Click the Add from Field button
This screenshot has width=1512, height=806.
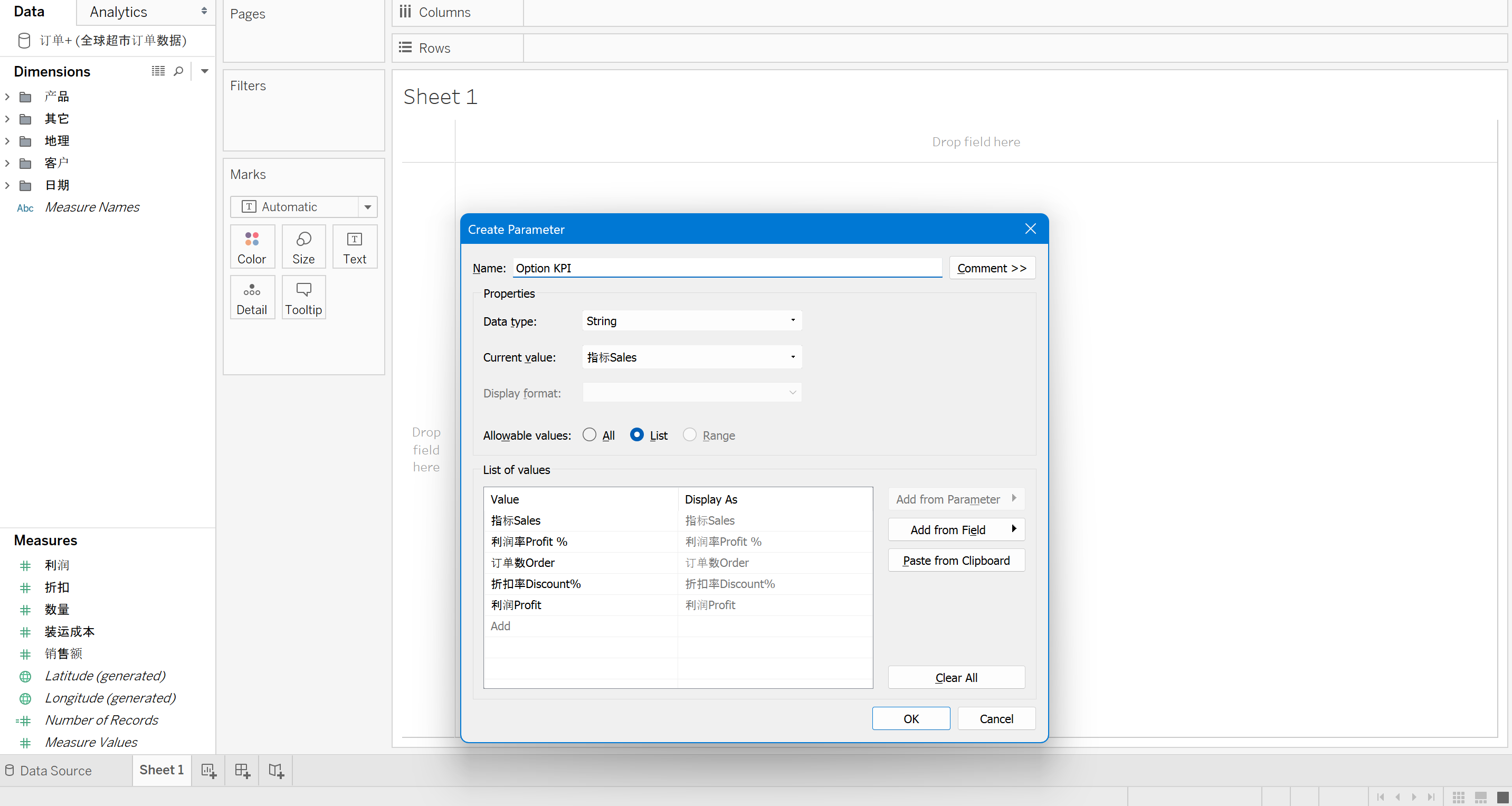tap(956, 529)
